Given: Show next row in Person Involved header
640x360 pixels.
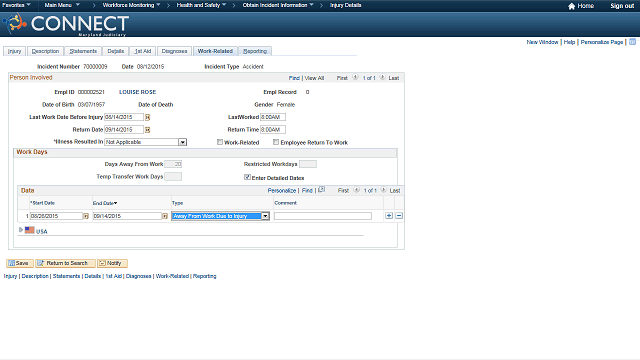Looking at the screenshot, I should pyautogui.click(x=382, y=77).
